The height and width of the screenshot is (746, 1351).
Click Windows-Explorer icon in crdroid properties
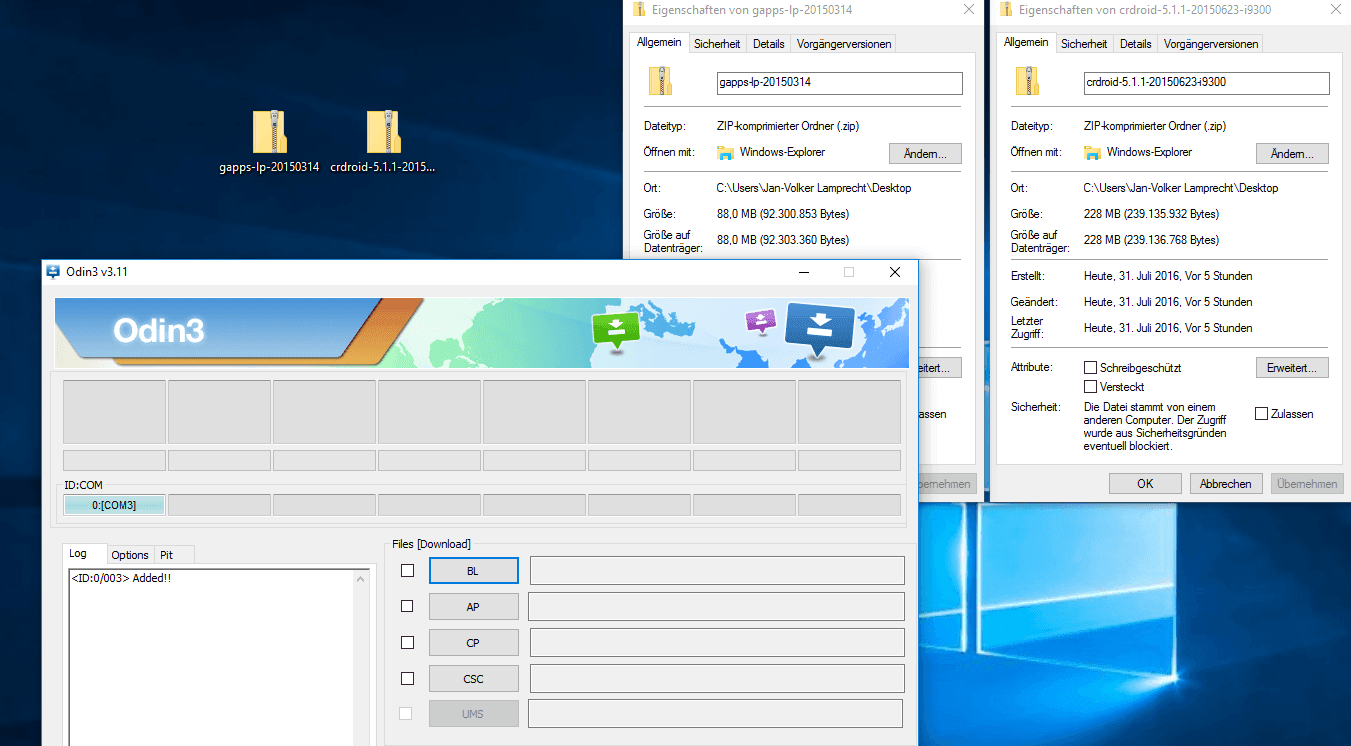pyautogui.click(x=1093, y=153)
